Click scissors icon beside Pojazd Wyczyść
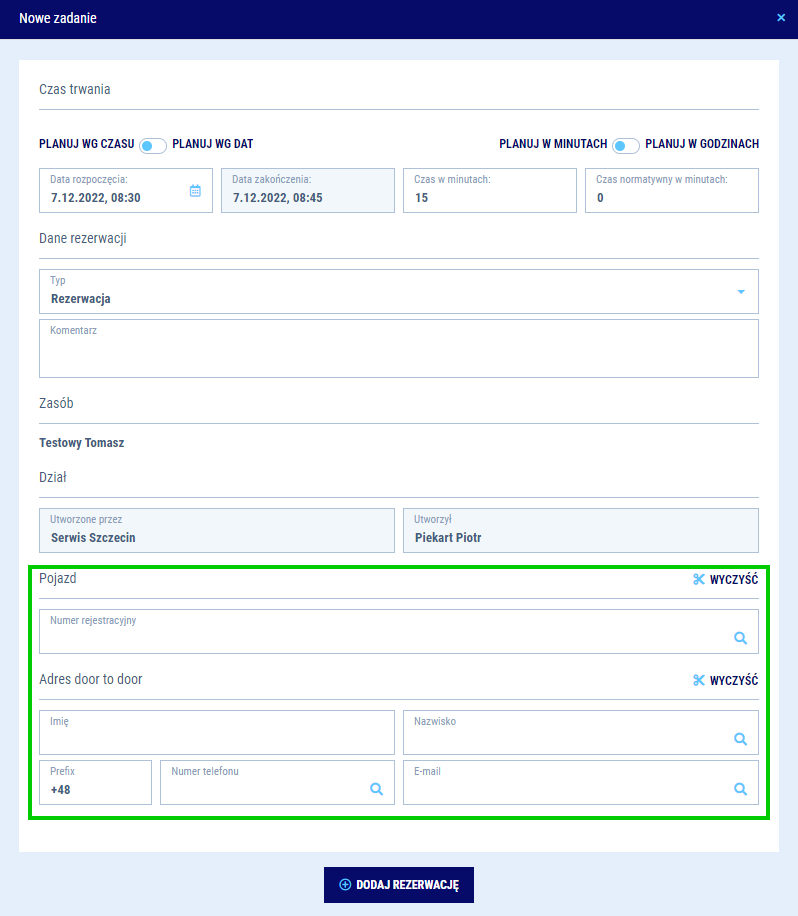This screenshot has width=798, height=916. (699, 579)
